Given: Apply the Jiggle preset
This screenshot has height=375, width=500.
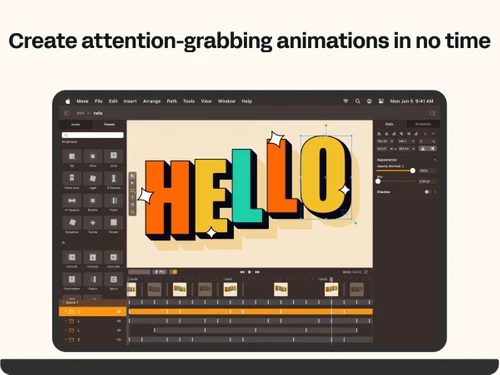Looking at the screenshot, I should pyautogui.click(x=93, y=178).
